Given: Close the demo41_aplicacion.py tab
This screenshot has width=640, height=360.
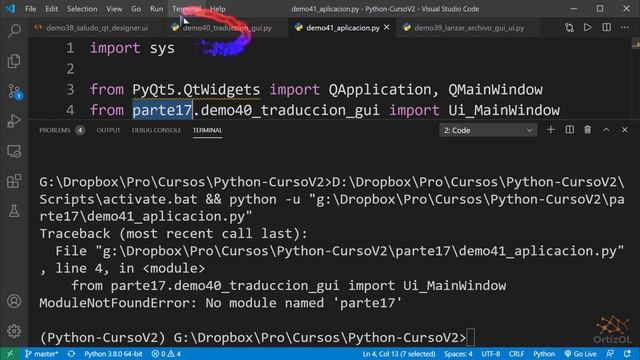Looking at the screenshot, I should (x=387, y=27).
